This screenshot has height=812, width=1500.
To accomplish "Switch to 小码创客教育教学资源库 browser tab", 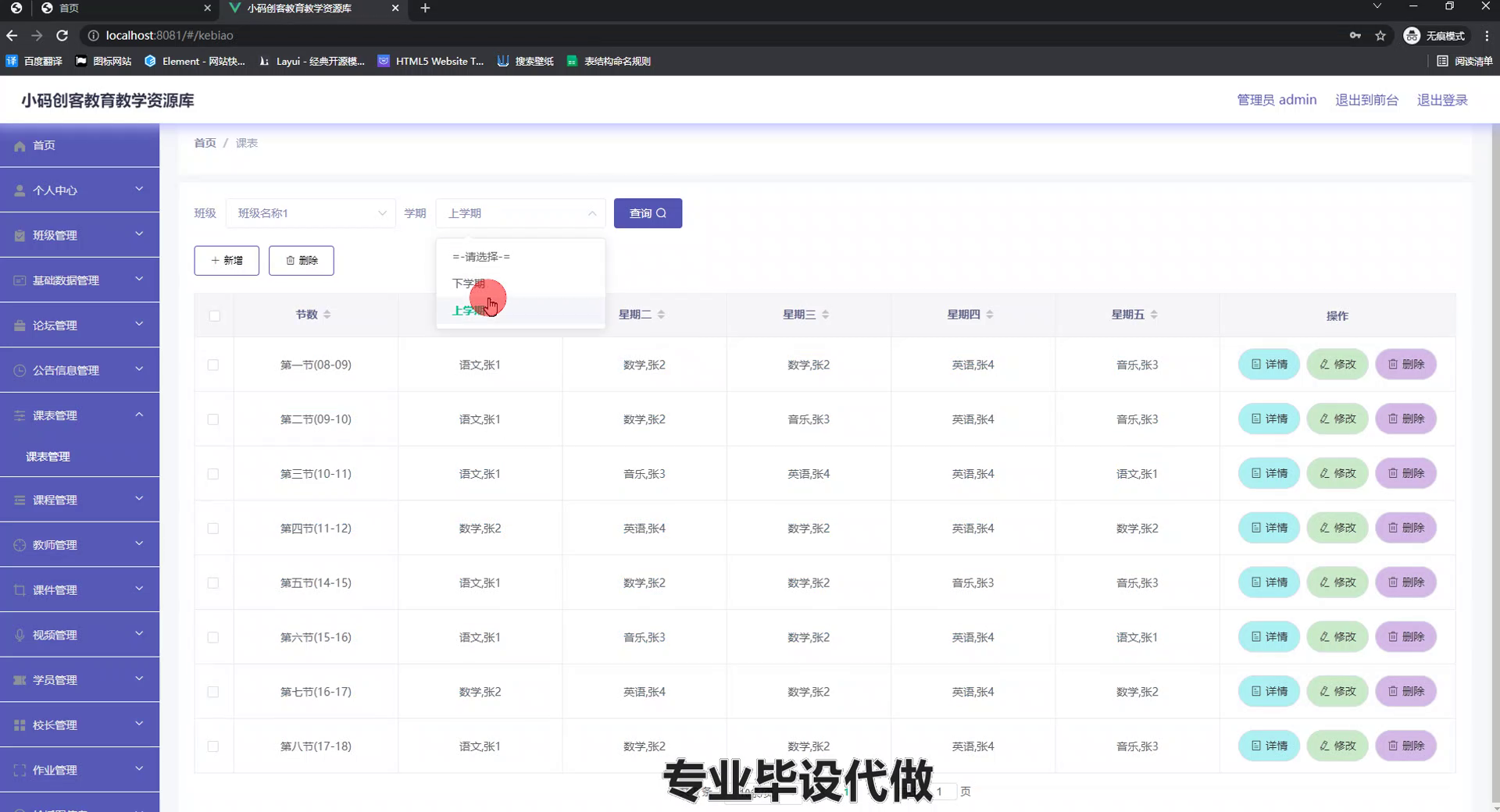I will (312, 8).
